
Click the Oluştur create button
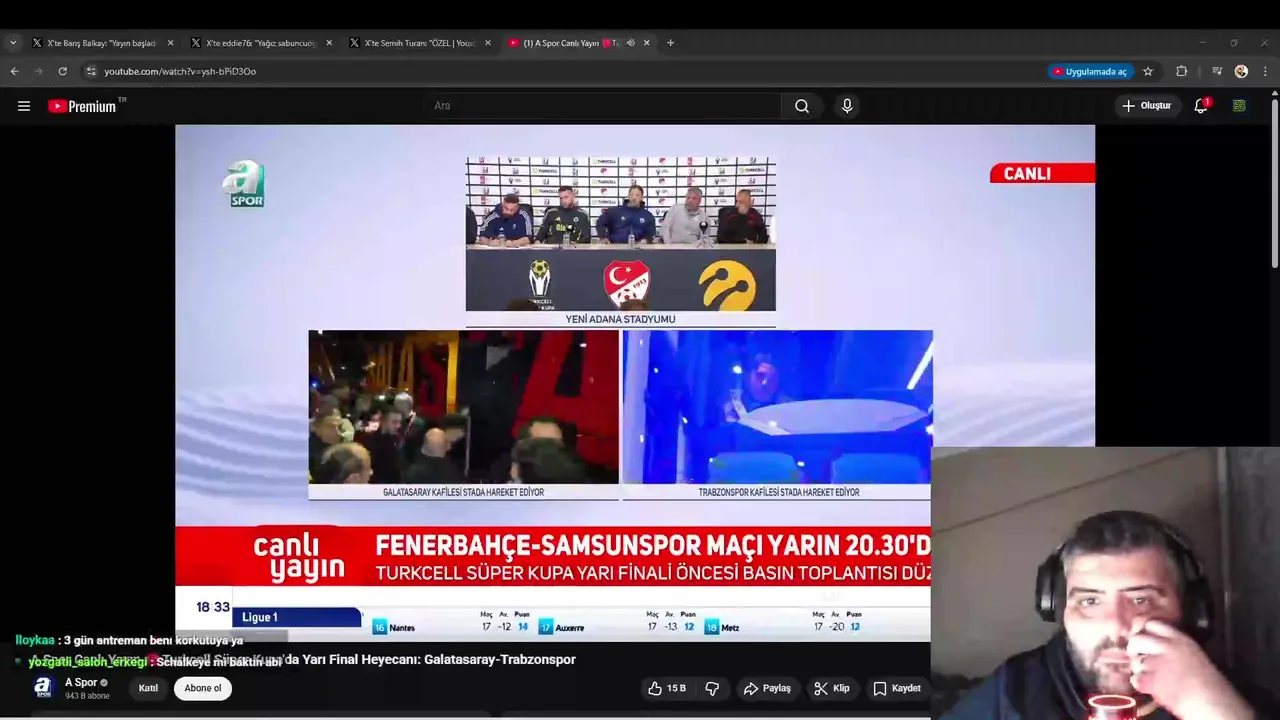click(x=1146, y=106)
